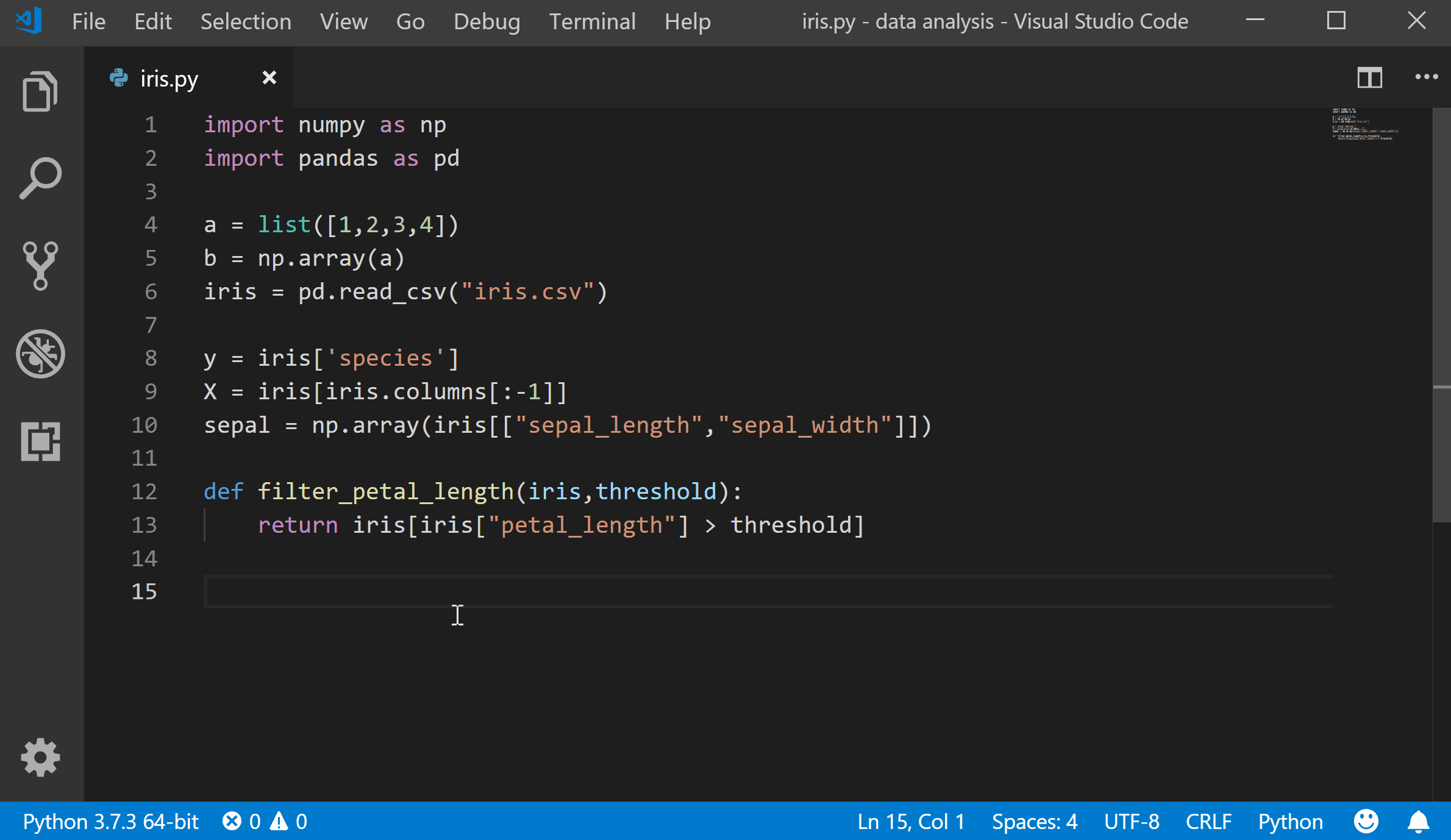Select Python 3.7.3 64-bit interpreter
1451x840 pixels.
pyautogui.click(x=111, y=822)
